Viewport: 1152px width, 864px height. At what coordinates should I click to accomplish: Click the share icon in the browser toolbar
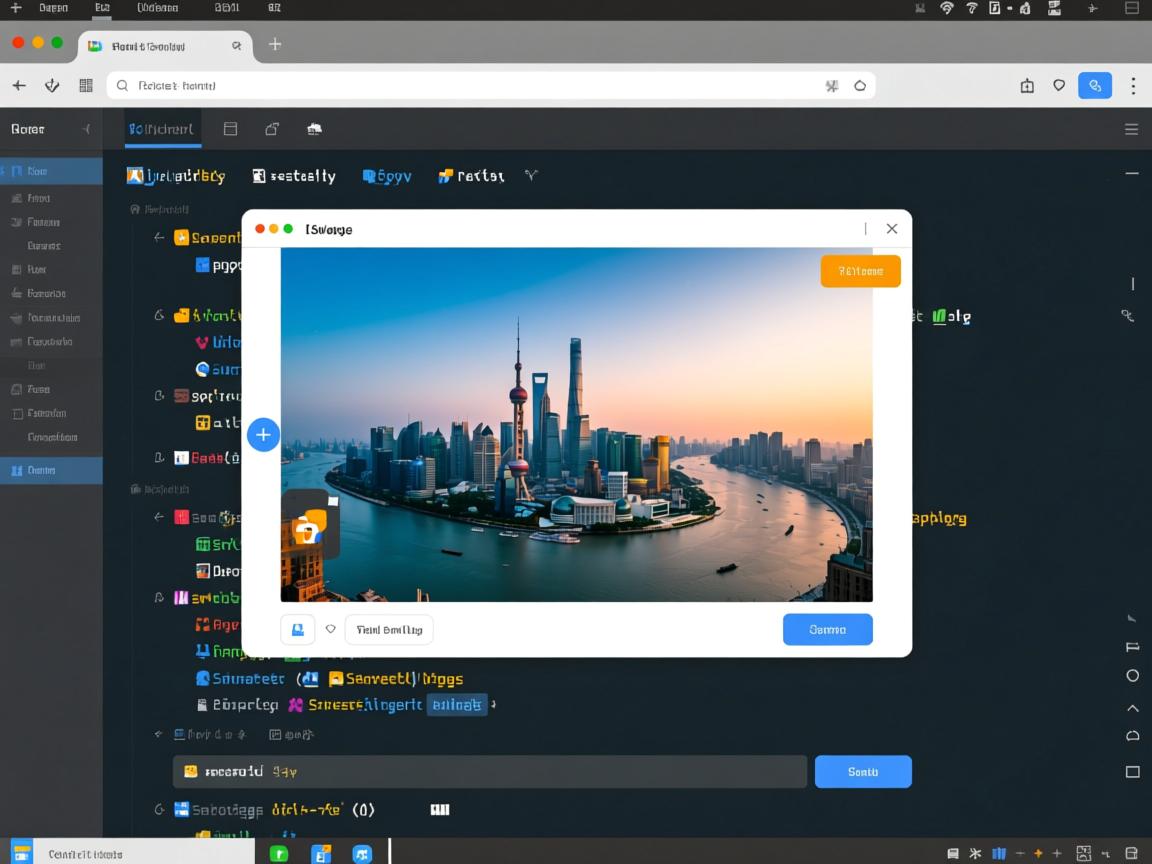coord(1027,86)
